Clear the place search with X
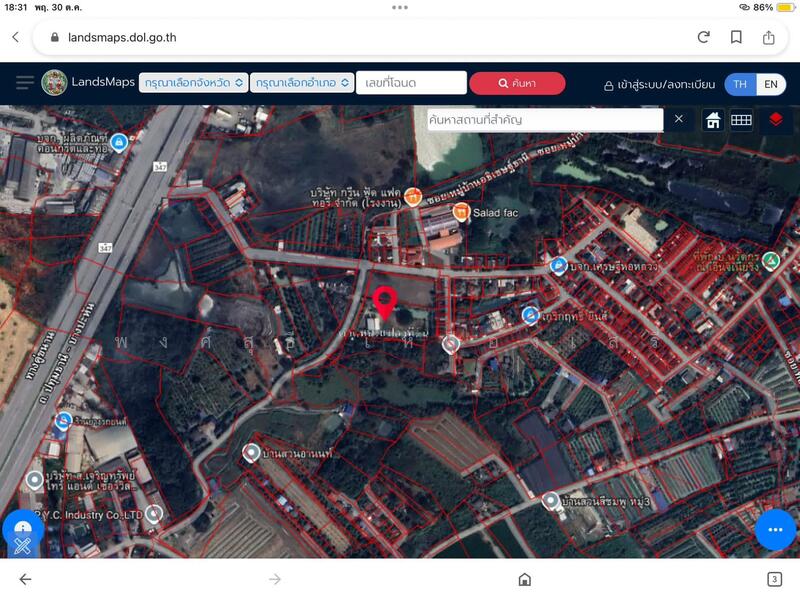This screenshot has width=800, height=600. 679,119
